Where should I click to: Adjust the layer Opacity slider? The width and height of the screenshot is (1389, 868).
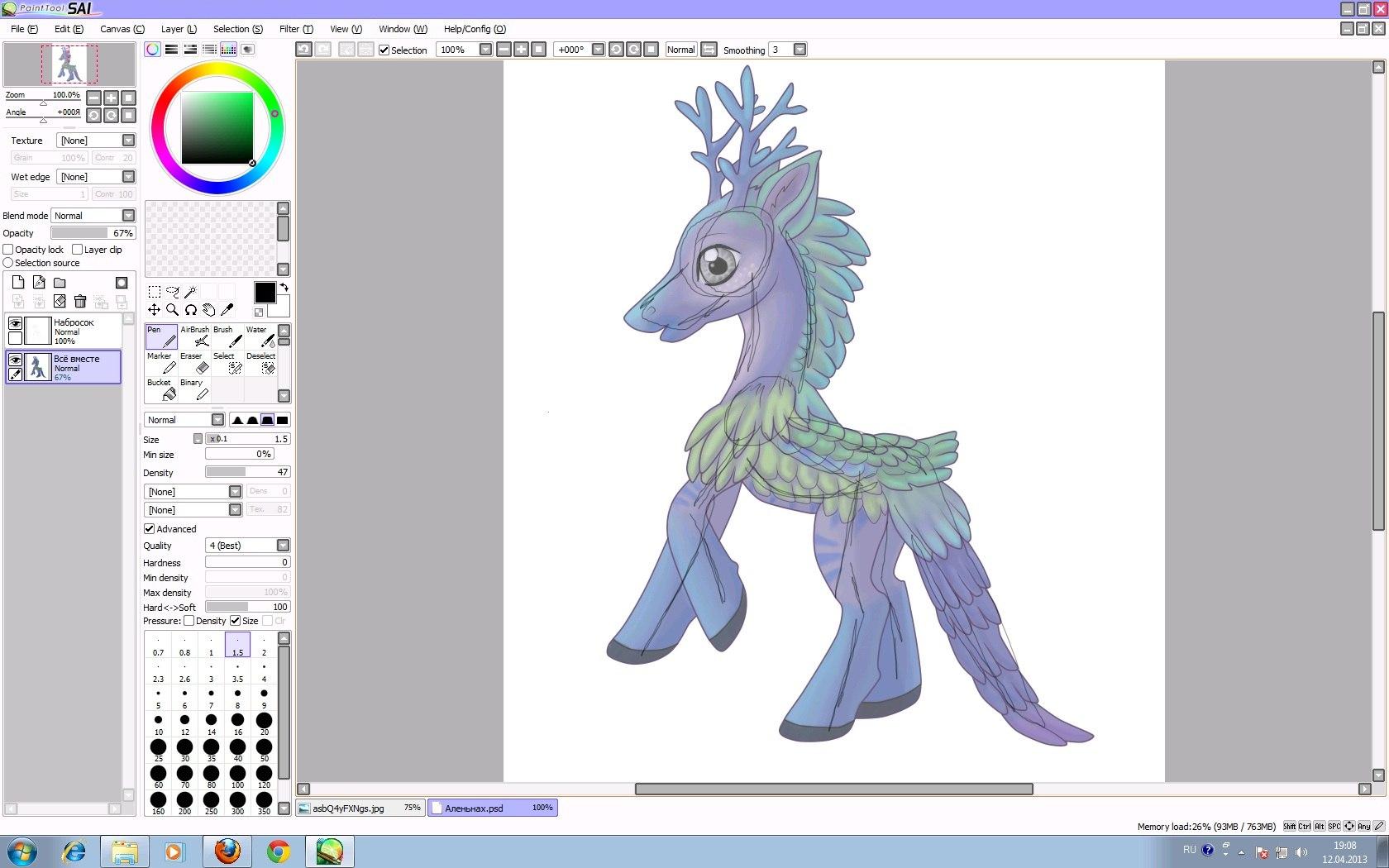pyautogui.click(x=93, y=233)
